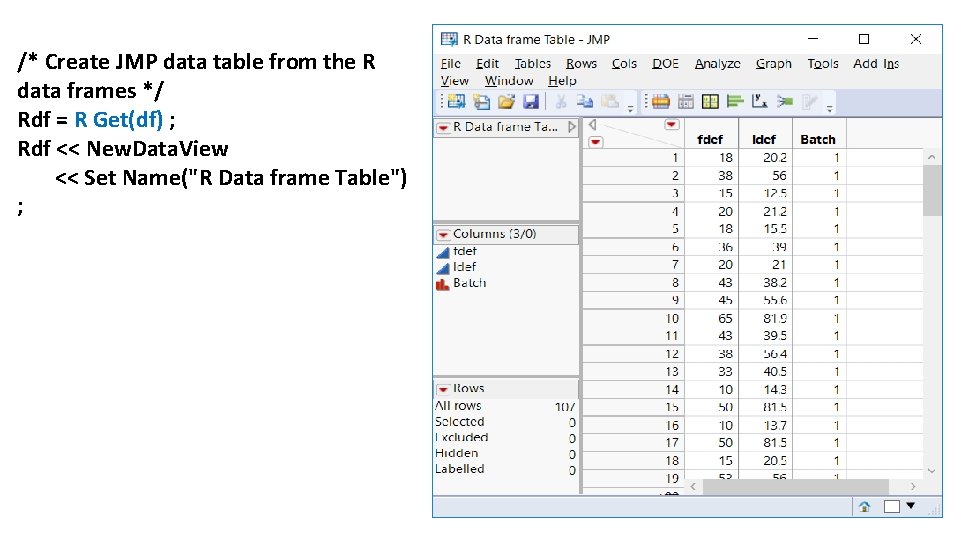Click the Save floppy disk icon
960x540 pixels.
click(531, 102)
